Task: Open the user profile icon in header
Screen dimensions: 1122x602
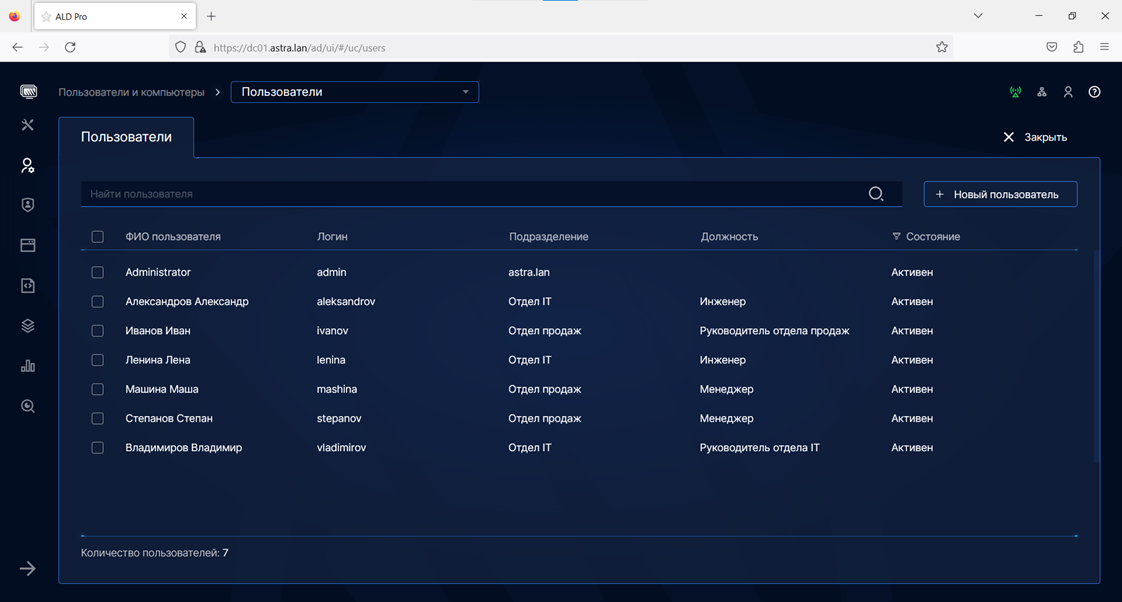Action: point(1068,92)
